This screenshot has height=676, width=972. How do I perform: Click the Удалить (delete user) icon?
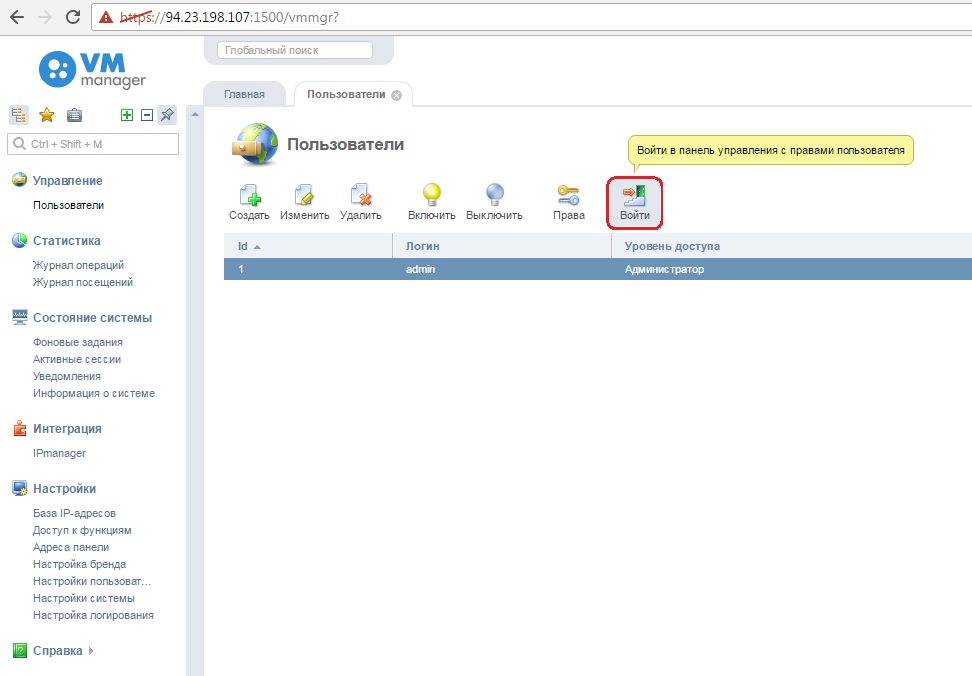(361, 195)
